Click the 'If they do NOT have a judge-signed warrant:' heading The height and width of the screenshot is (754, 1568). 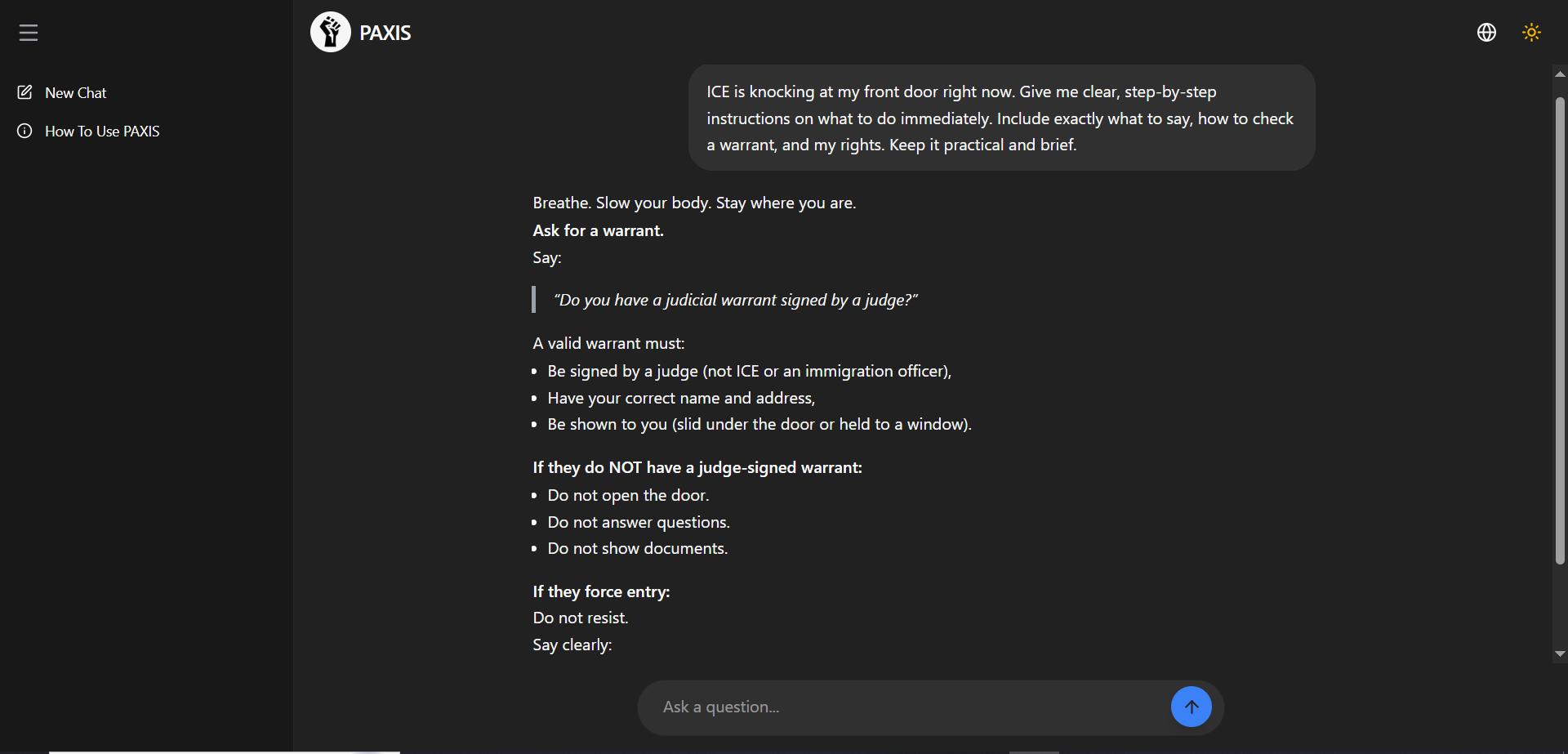pos(697,468)
